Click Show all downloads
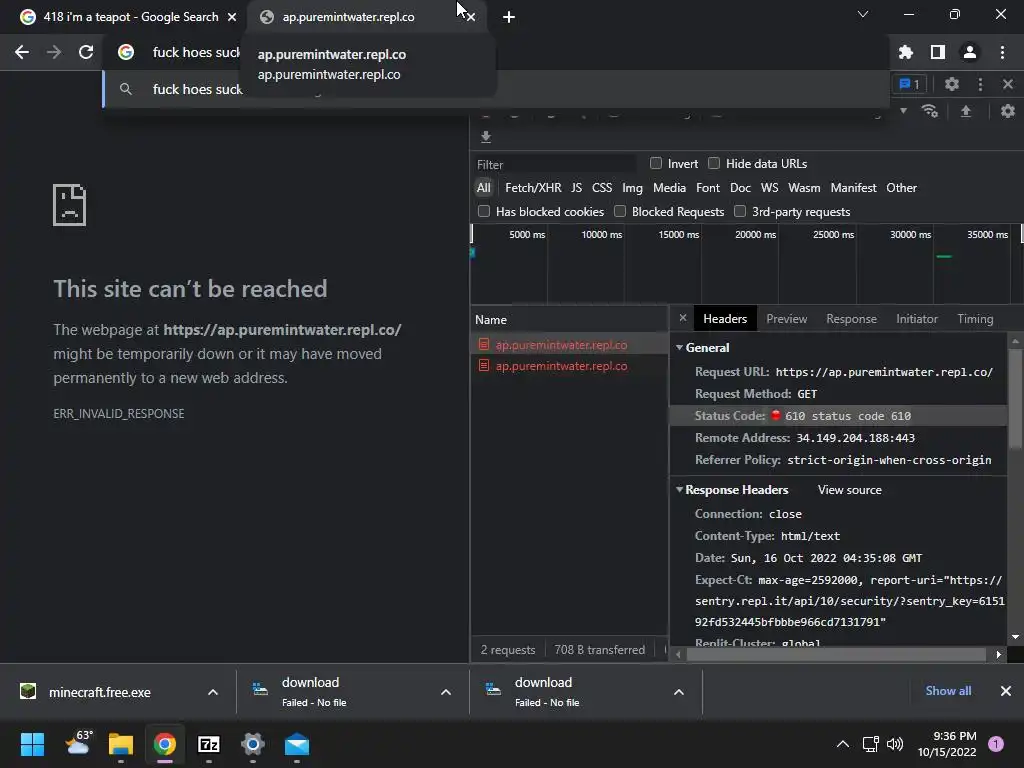1024x768 pixels. point(948,691)
